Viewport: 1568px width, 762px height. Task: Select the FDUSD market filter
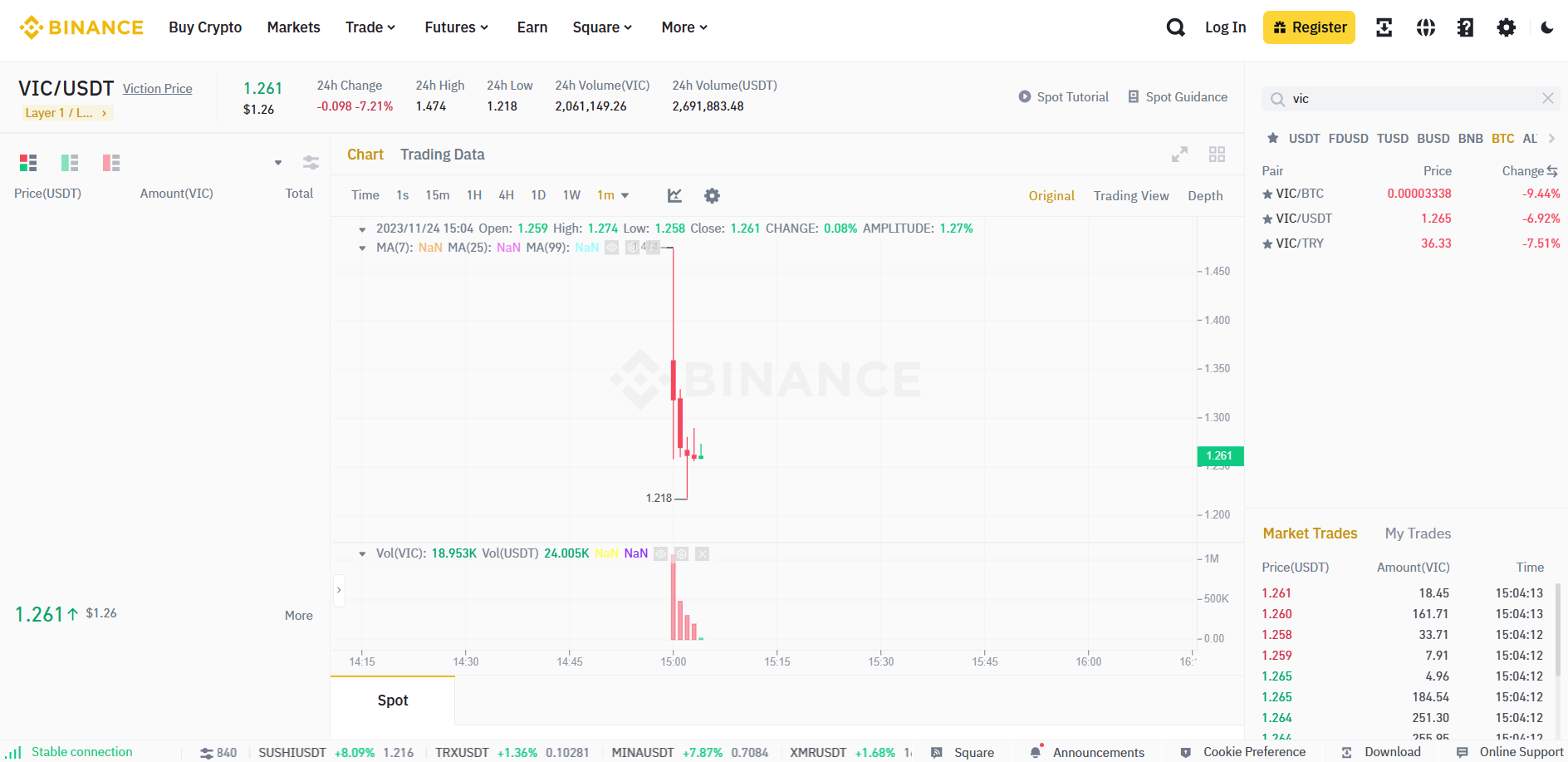pyautogui.click(x=1348, y=139)
